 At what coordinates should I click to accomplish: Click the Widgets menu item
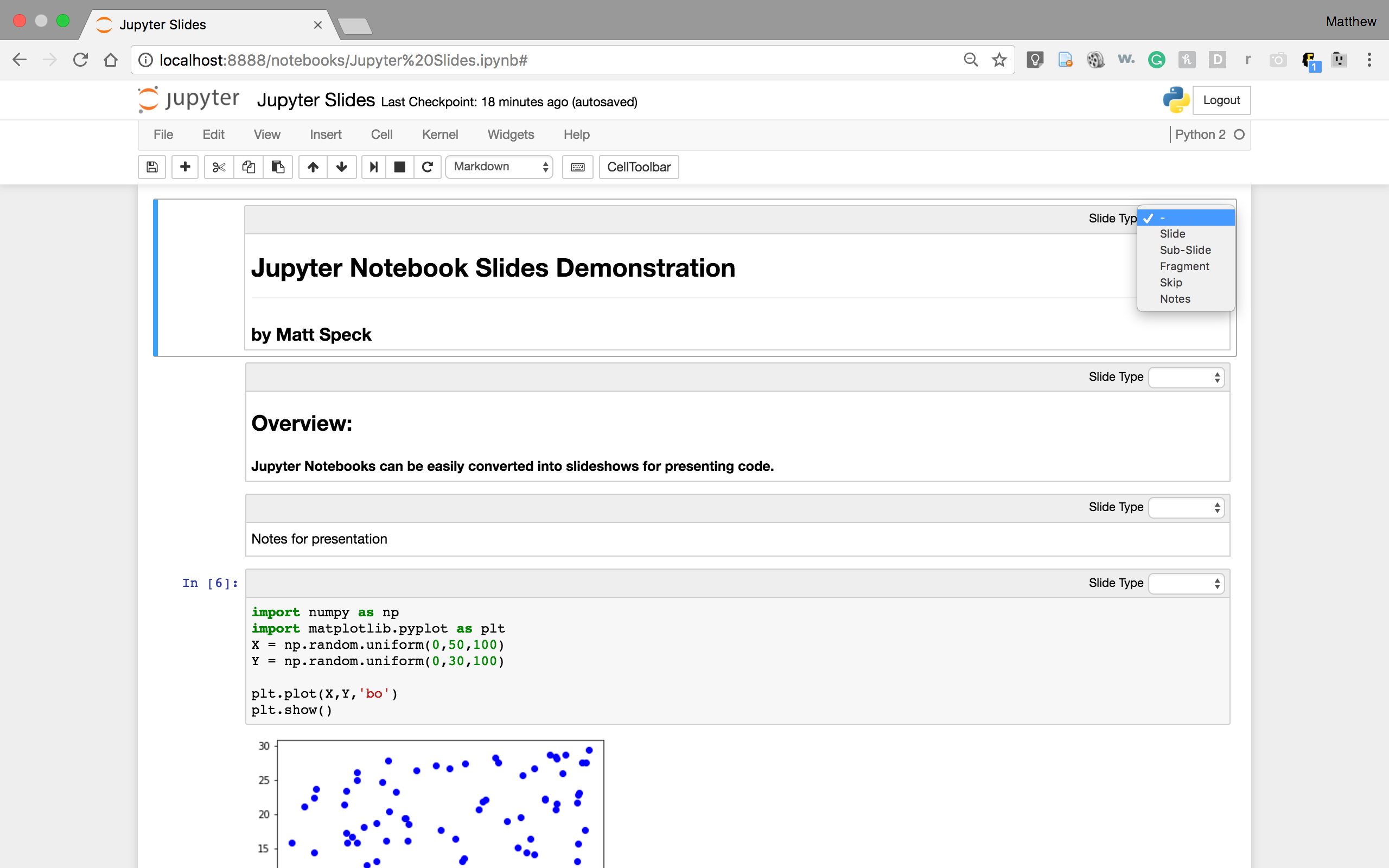pyautogui.click(x=509, y=133)
